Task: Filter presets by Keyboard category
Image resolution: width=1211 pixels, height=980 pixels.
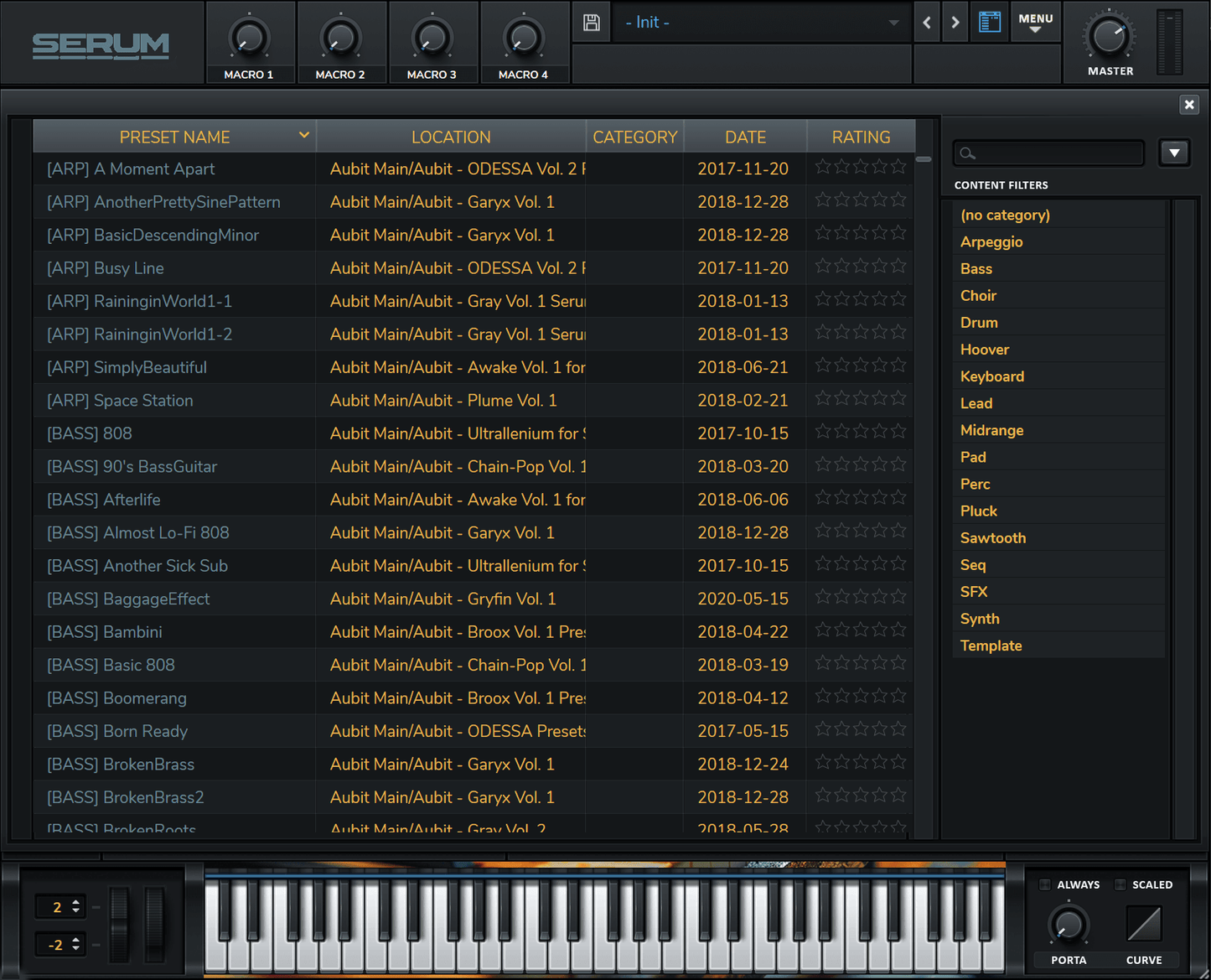Action: (x=1059, y=376)
